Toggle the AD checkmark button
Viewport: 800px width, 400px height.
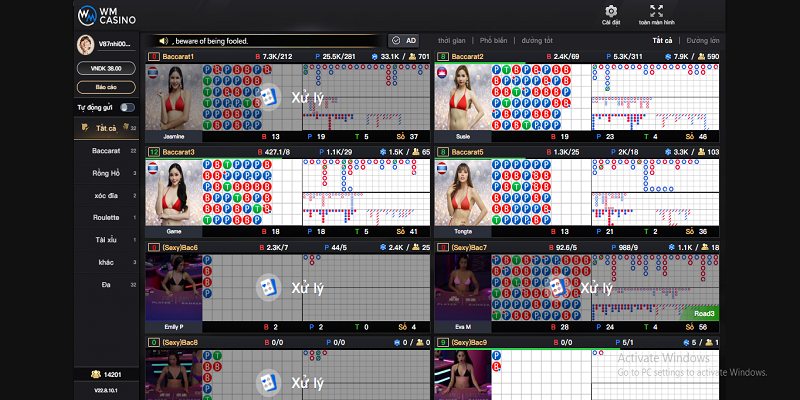pos(403,41)
